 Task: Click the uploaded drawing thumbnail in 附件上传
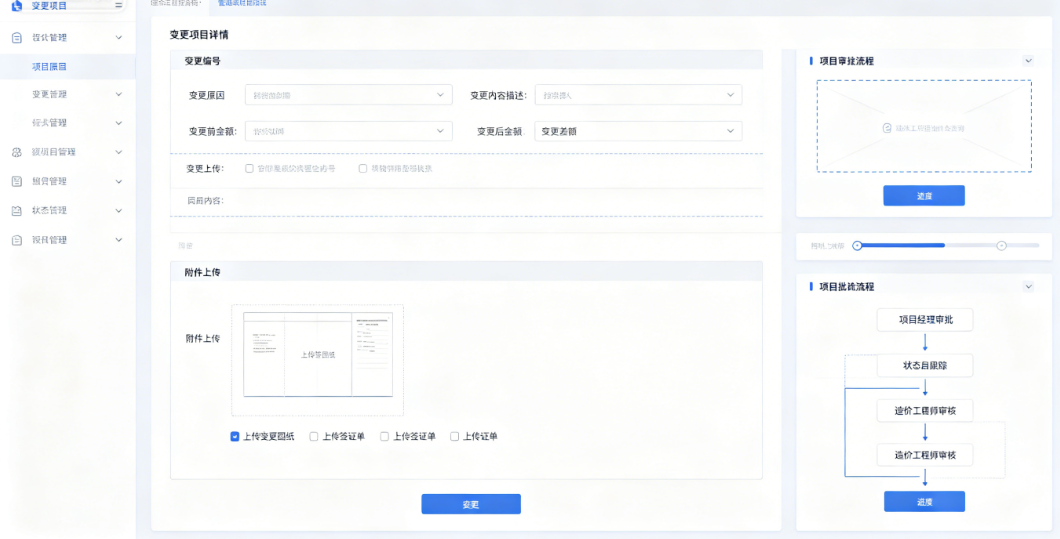tap(318, 354)
